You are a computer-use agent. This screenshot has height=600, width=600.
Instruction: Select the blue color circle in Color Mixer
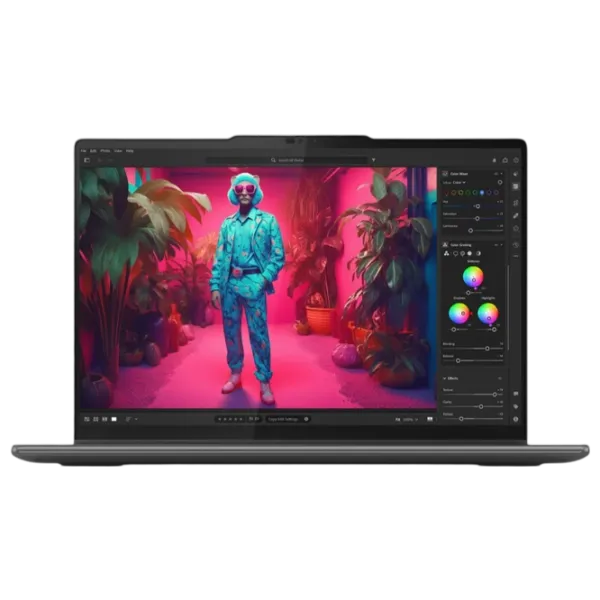(481, 192)
